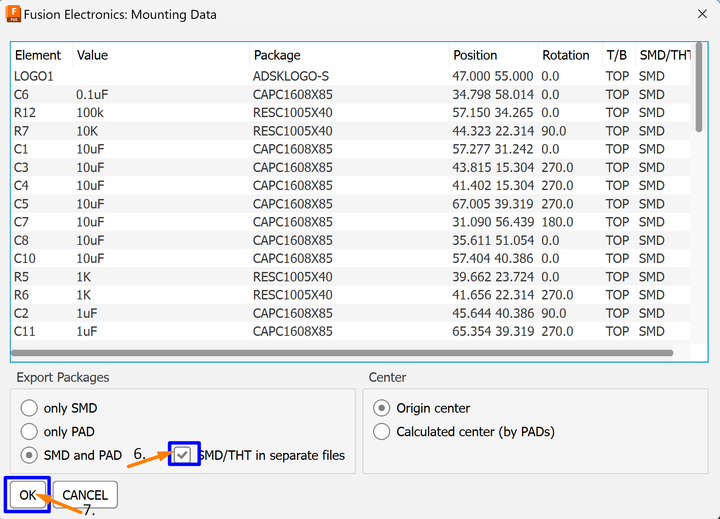Click position 57.150 34.265 cell
The height and width of the screenshot is (519, 720).
493,113
